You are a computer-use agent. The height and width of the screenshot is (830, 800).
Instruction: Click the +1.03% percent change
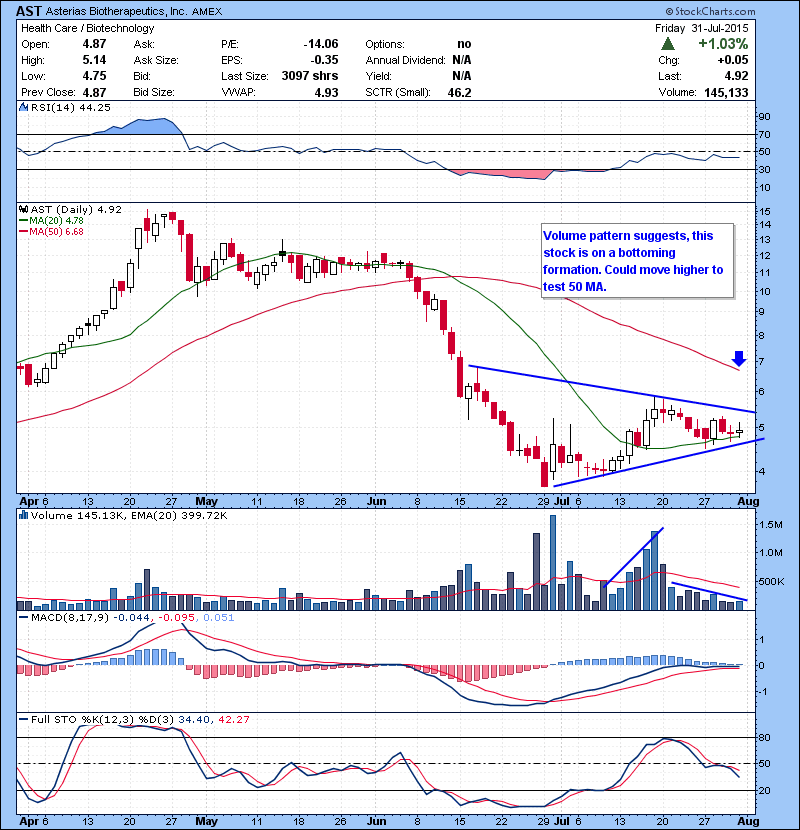(723, 43)
